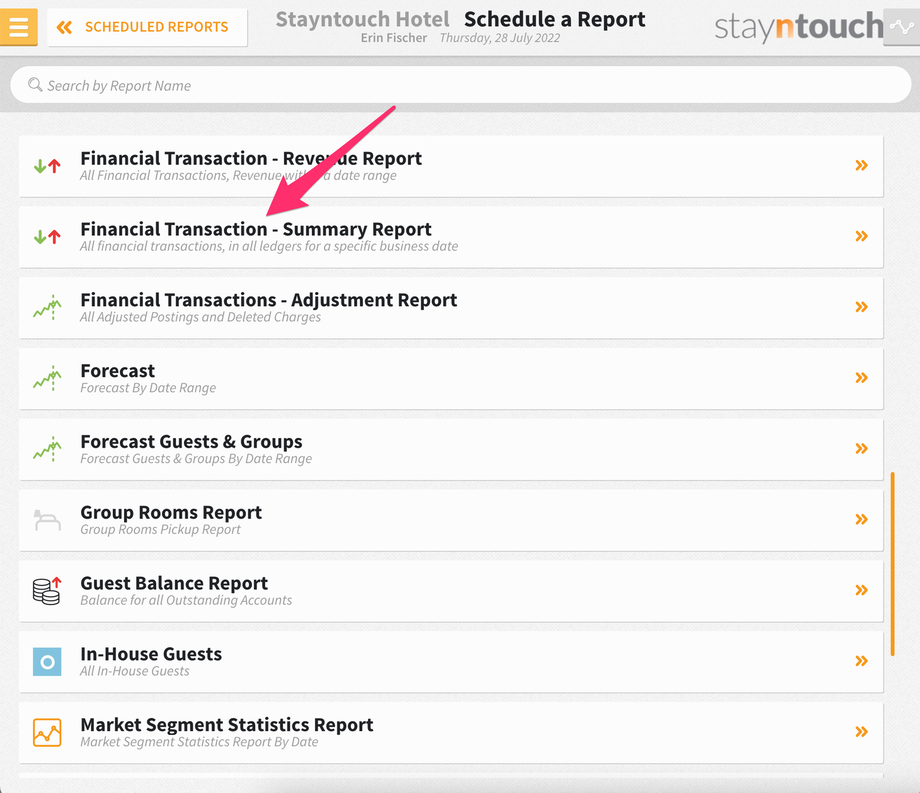Image resolution: width=920 pixels, height=793 pixels.
Task: Expand Market Segment Statistics Report chevron
Action: (x=861, y=731)
